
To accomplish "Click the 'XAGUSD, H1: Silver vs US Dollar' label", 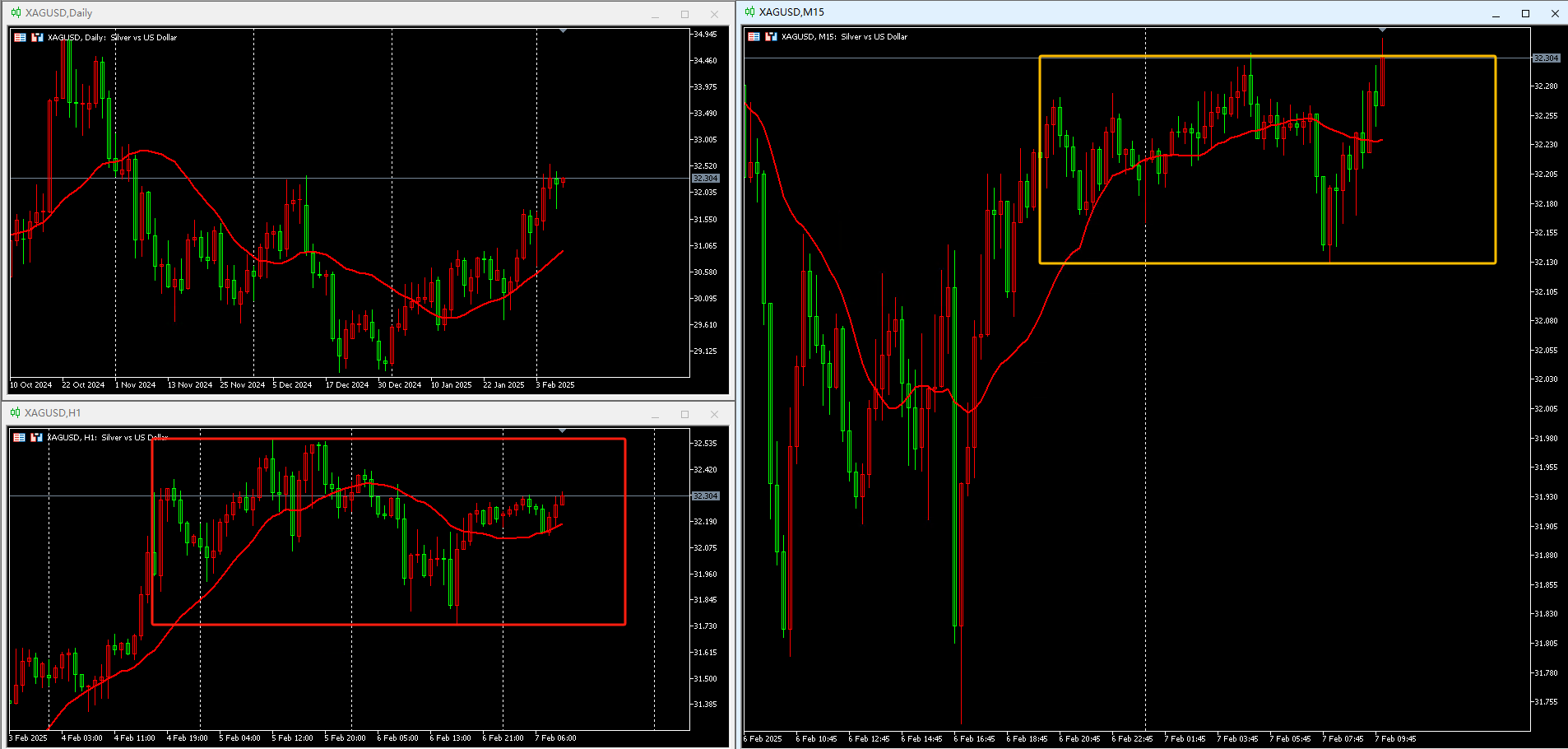I will pyautogui.click(x=108, y=438).
